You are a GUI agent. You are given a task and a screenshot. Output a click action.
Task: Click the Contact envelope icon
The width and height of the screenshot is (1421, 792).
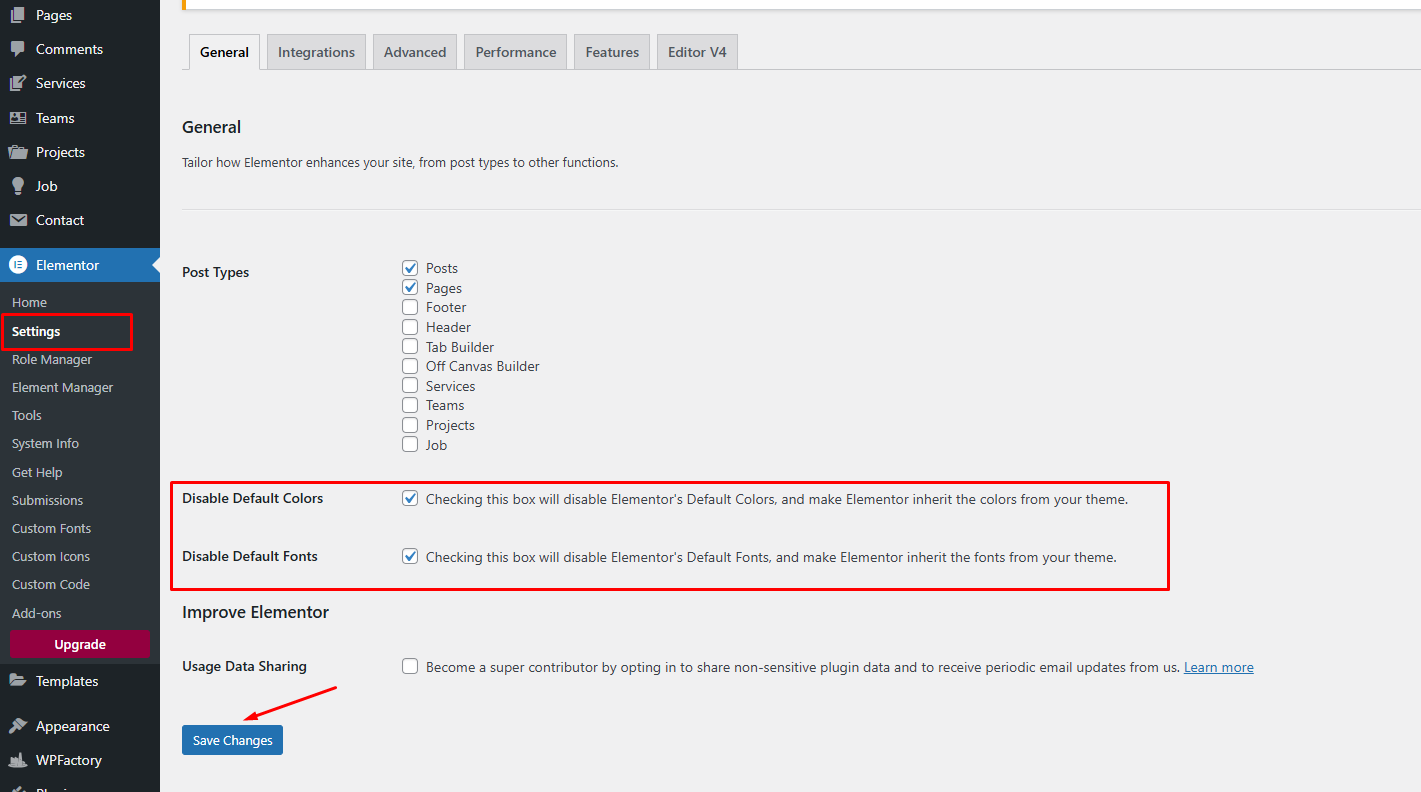18,220
